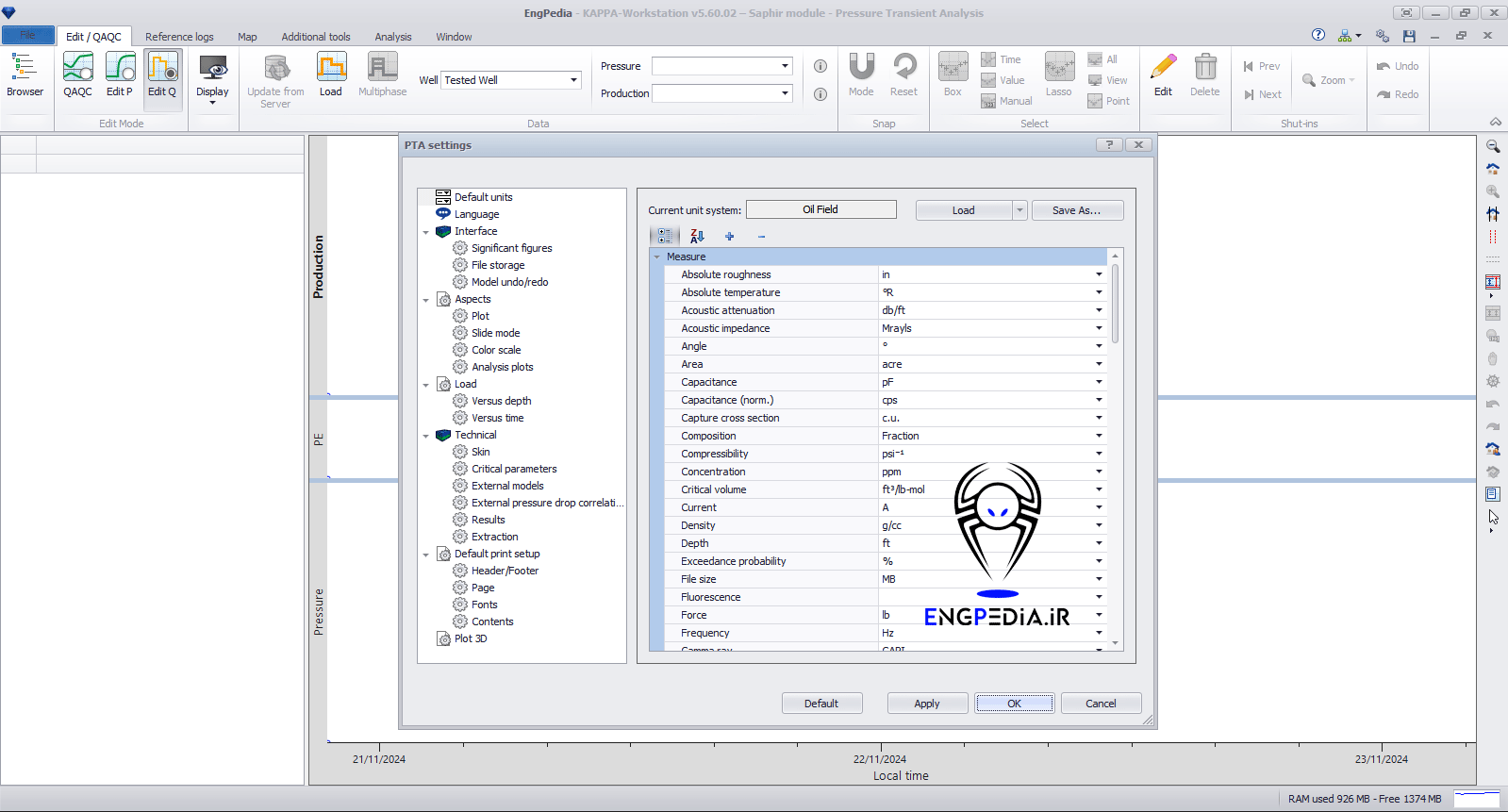Screen dimensions: 1508x812
Task: Click the help question mark in PTA settings
Action: pyautogui.click(x=1109, y=145)
